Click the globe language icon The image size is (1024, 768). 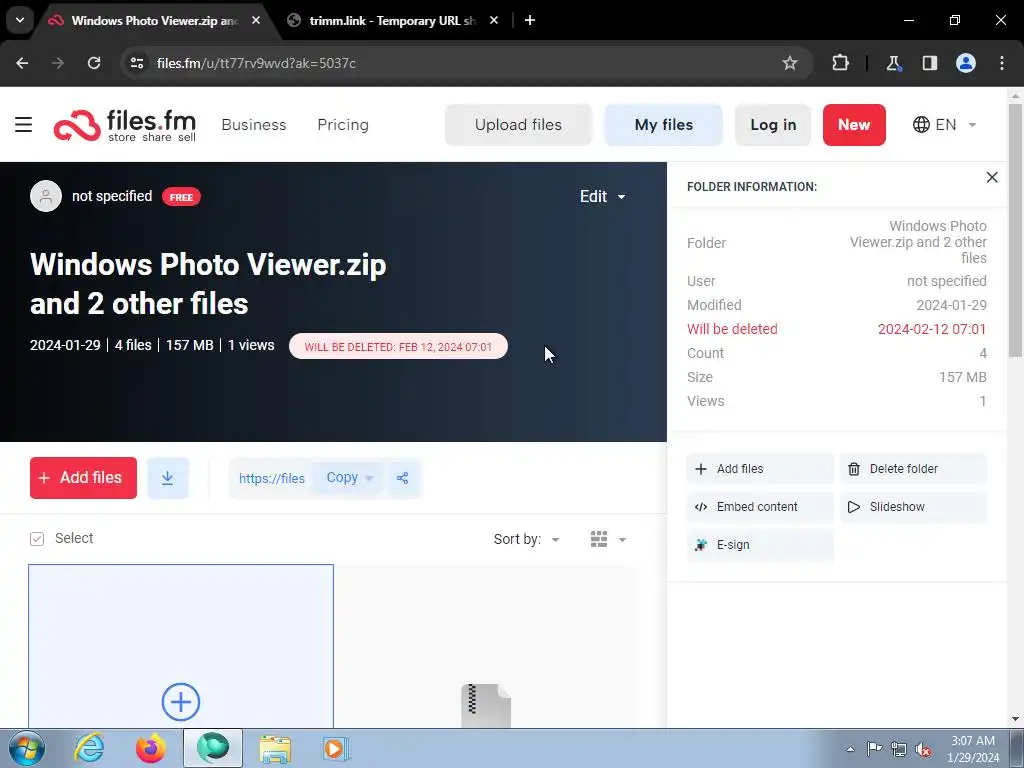coord(921,124)
